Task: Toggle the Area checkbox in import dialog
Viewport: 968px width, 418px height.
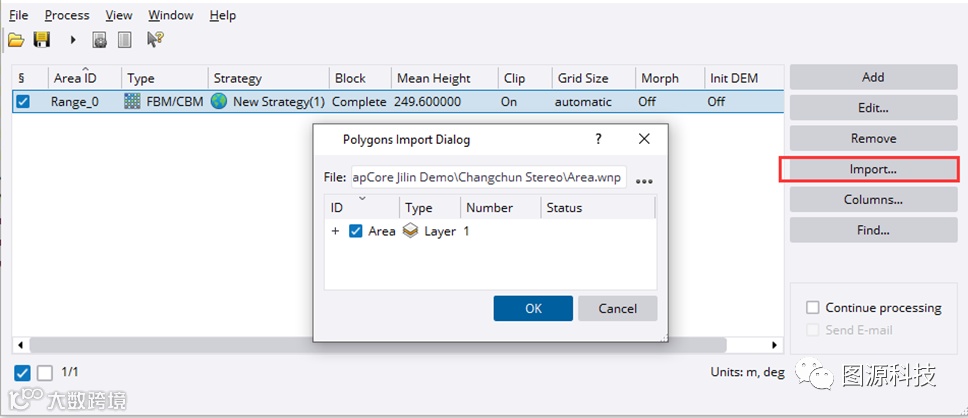Action: click(356, 231)
